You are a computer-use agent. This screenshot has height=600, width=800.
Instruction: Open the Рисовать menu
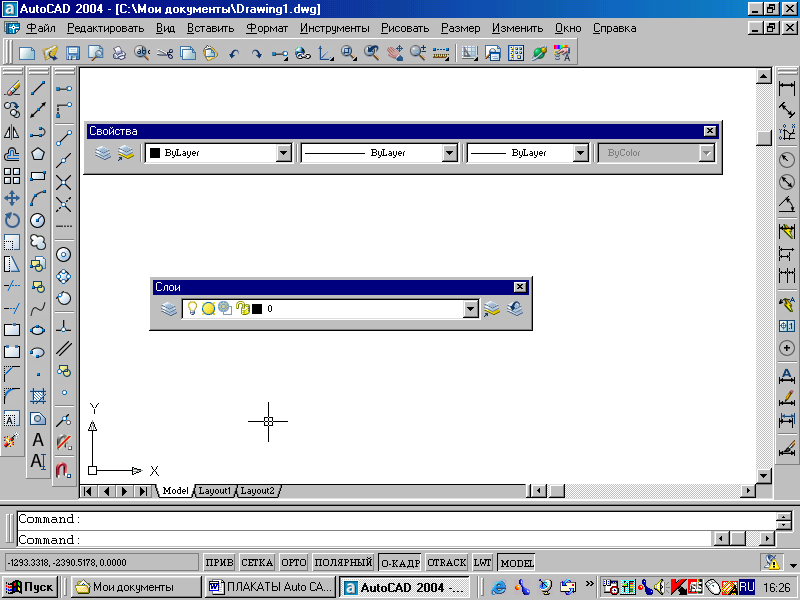(x=405, y=28)
